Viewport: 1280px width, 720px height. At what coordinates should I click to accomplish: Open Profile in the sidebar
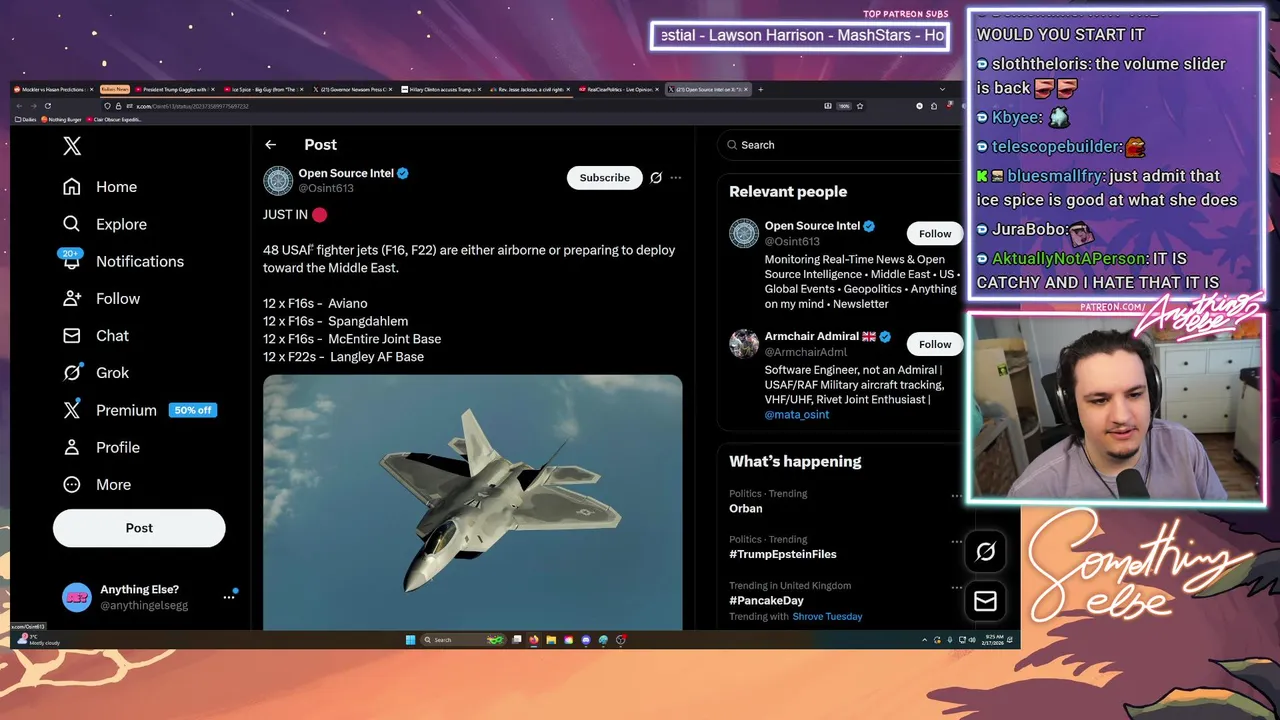click(x=101, y=447)
